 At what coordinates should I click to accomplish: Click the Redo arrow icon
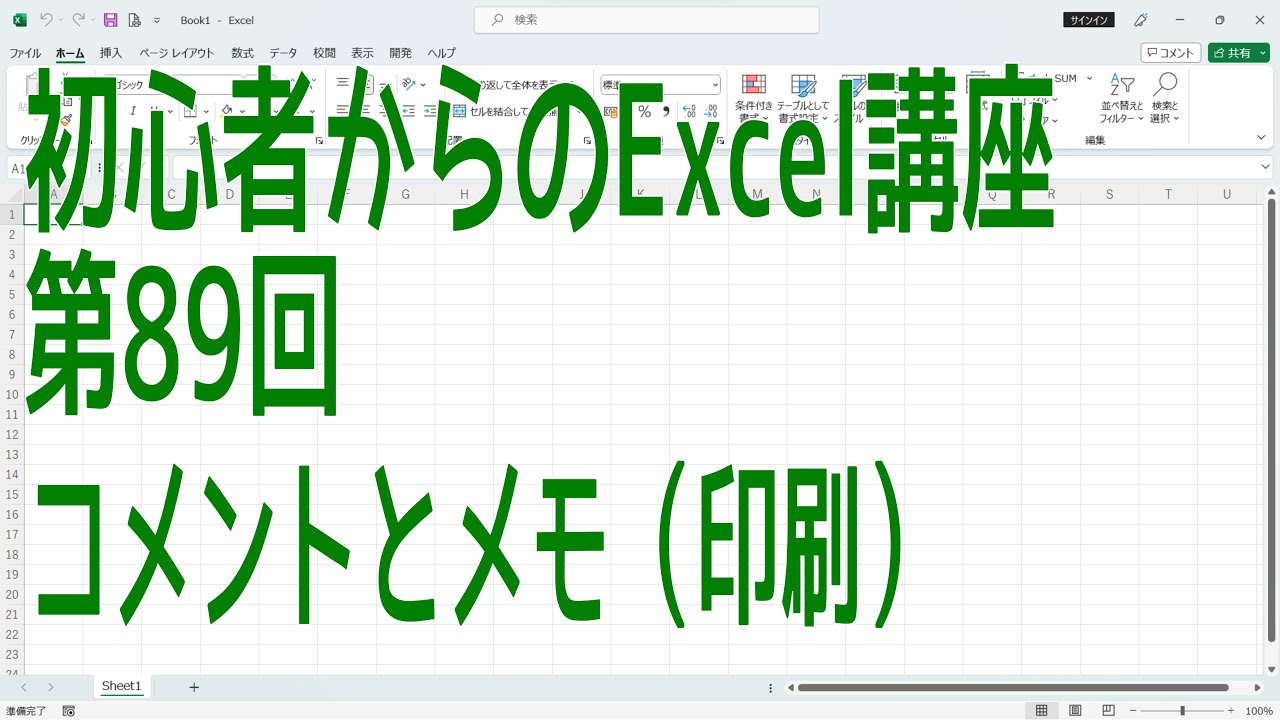coord(78,20)
